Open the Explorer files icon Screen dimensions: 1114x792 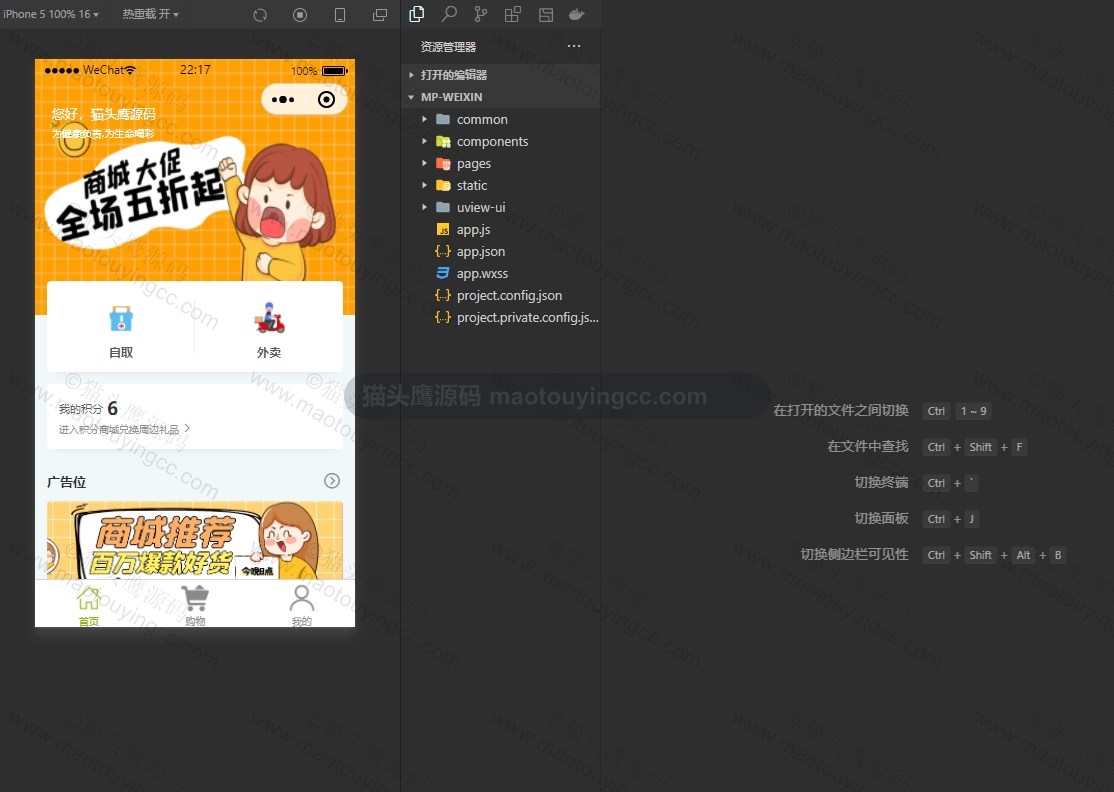point(417,14)
